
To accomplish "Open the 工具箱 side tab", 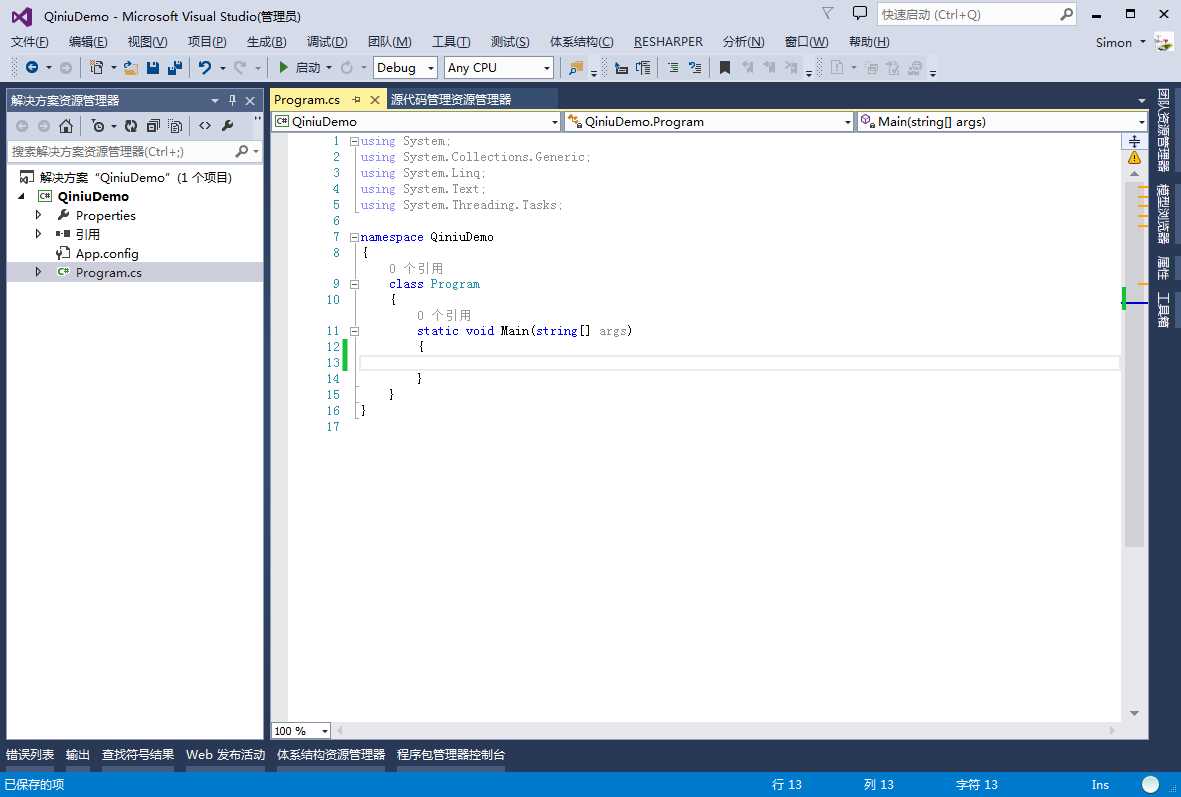I will [1163, 310].
